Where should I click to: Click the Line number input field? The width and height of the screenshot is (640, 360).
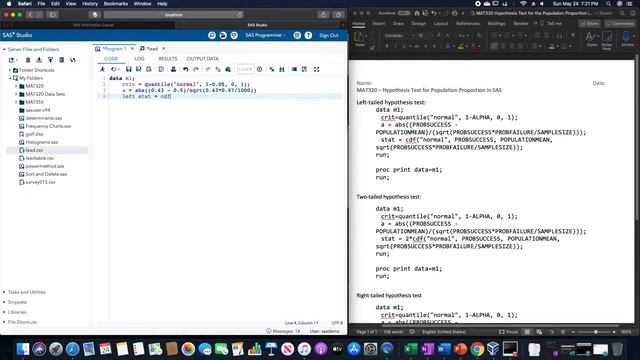click(x=245, y=69)
